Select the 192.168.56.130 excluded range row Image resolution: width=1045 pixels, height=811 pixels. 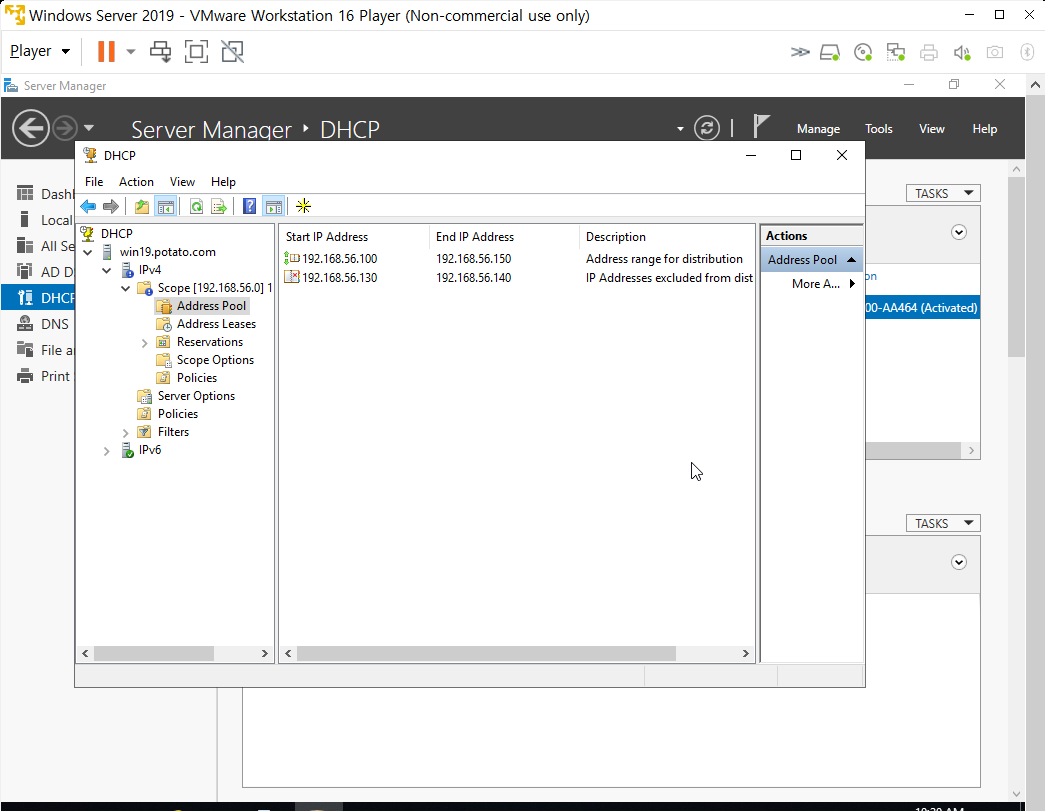(x=518, y=278)
